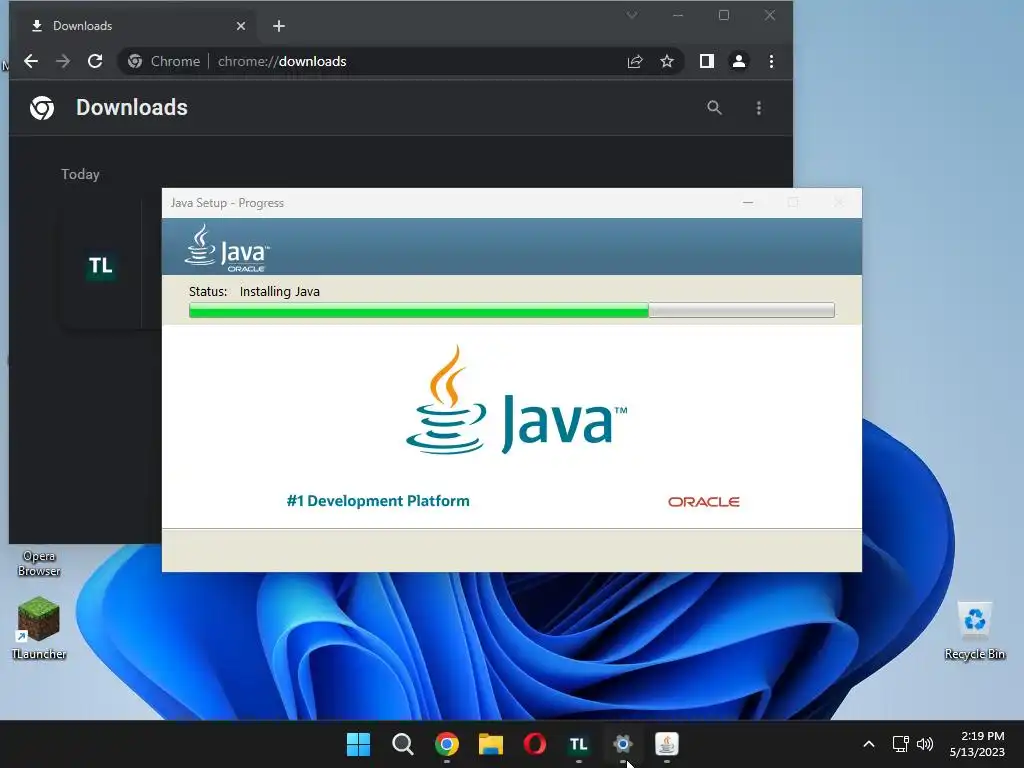Open File Explorer from taskbar
The height and width of the screenshot is (768, 1024).
tap(490, 744)
